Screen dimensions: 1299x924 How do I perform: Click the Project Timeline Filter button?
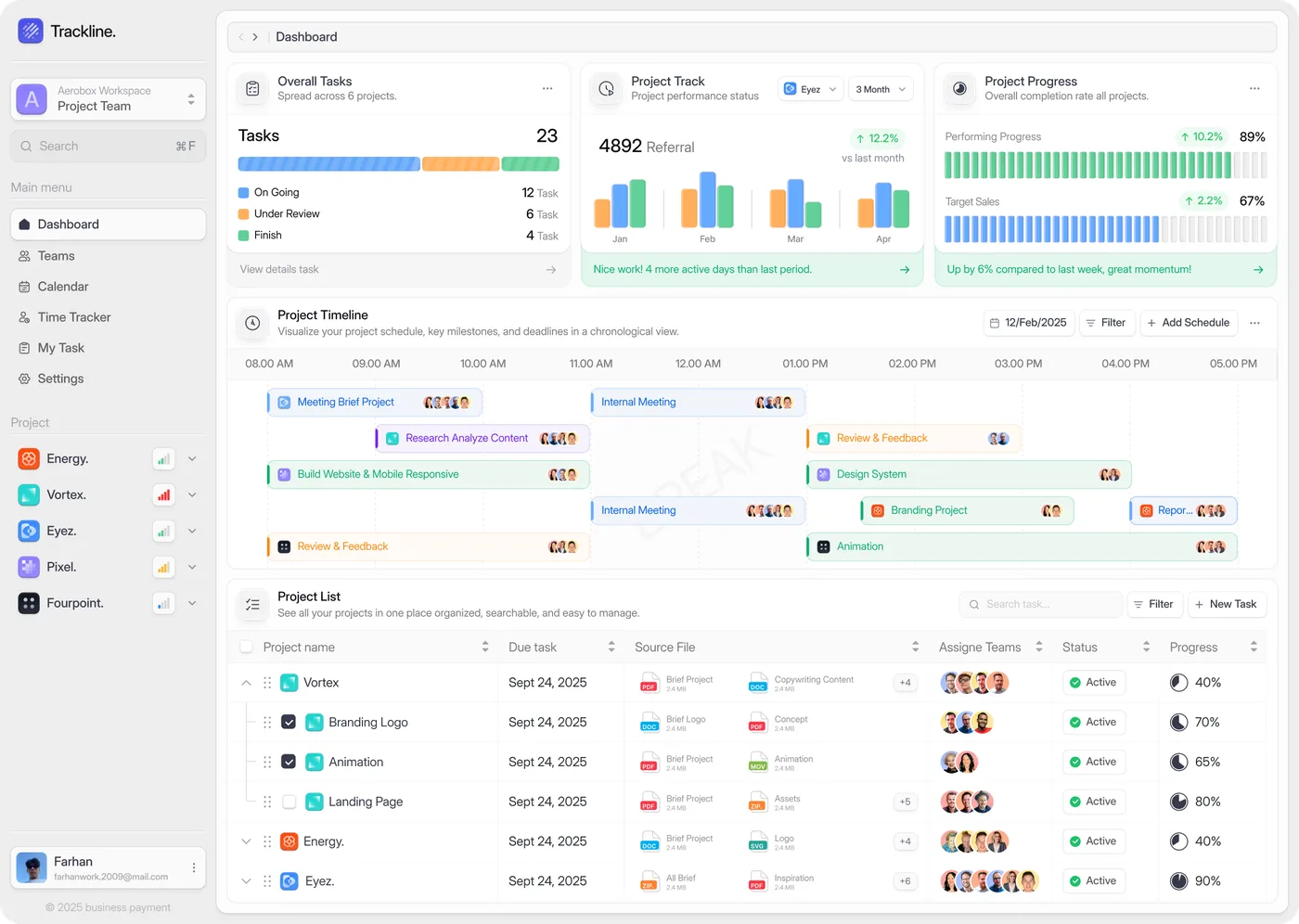point(1106,323)
